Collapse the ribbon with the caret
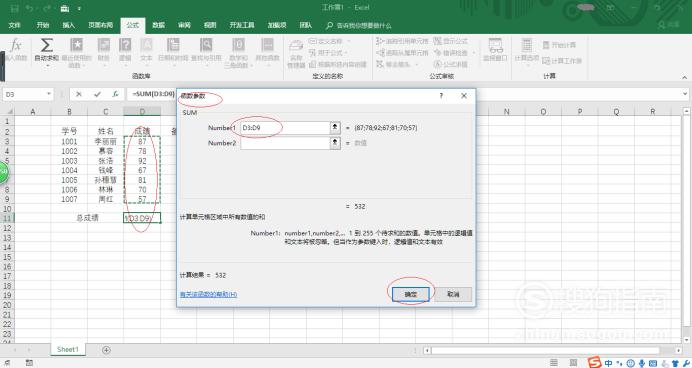The height and width of the screenshot is (368, 692). [x=684, y=77]
